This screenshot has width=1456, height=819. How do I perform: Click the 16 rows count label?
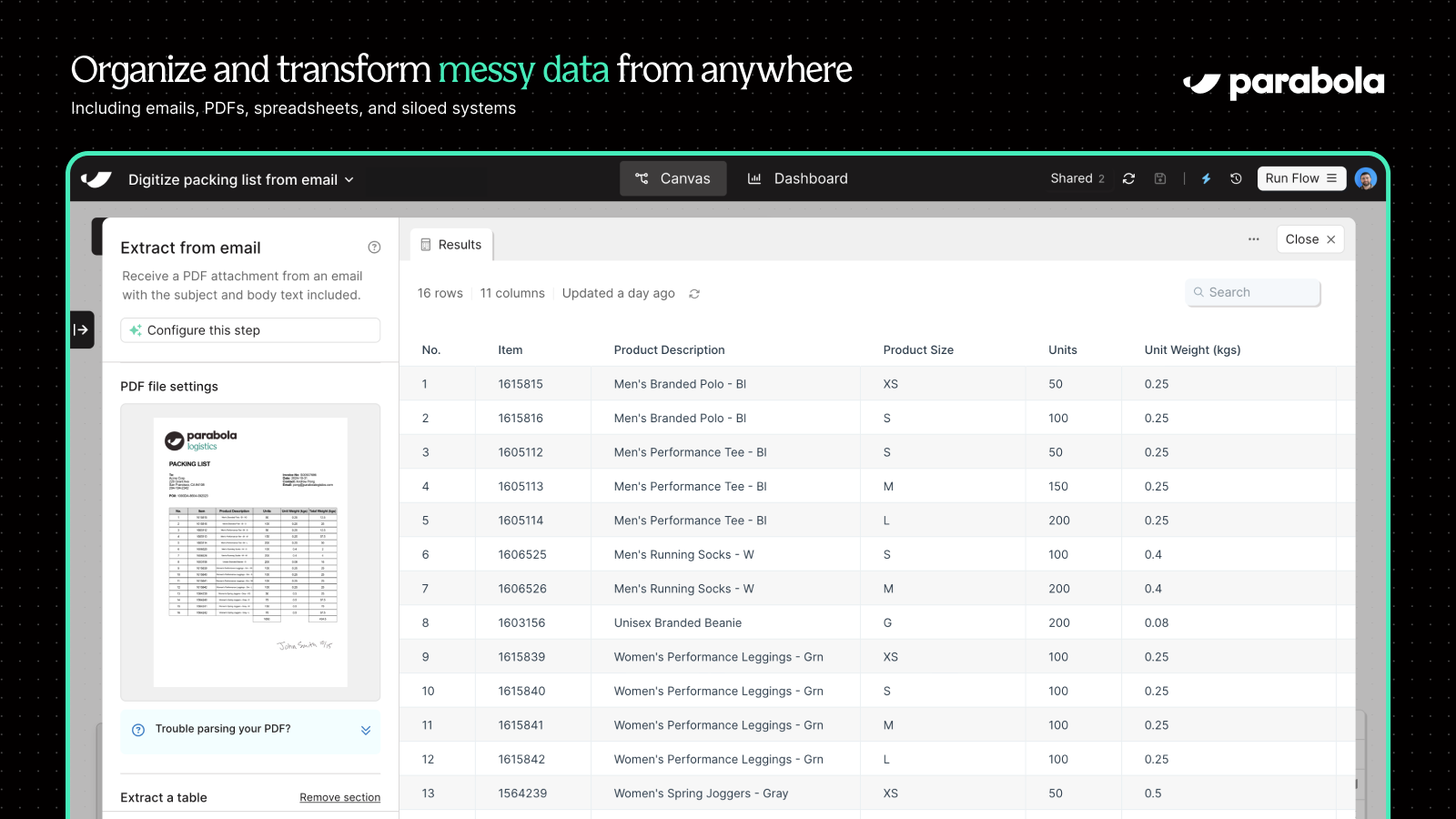(x=440, y=293)
